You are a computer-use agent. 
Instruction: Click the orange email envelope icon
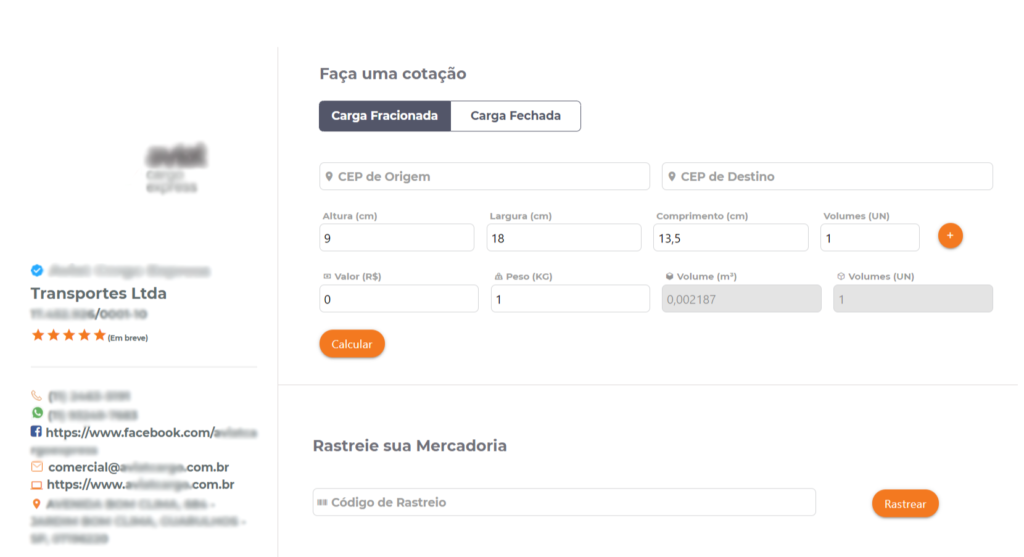[x=37, y=466]
